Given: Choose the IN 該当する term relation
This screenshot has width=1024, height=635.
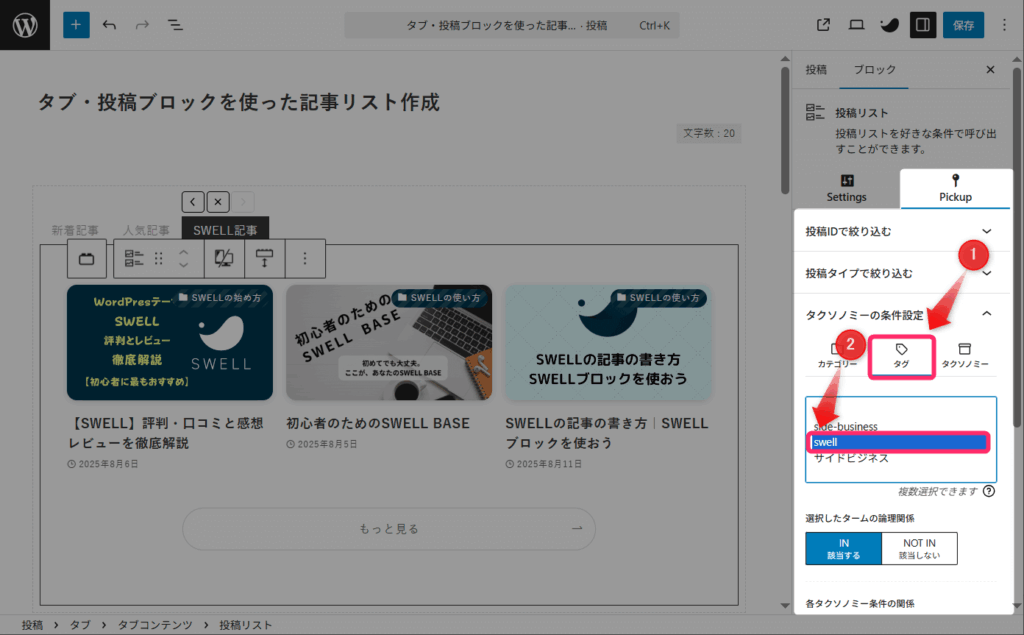Looking at the screenshot, I should [x=843, y=549].
